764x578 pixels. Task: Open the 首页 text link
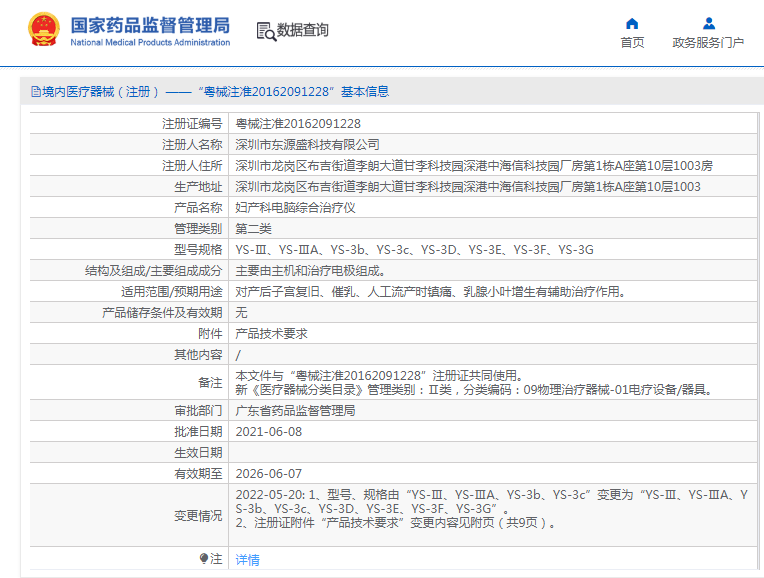pyautogui.click(x=632, y=43)
